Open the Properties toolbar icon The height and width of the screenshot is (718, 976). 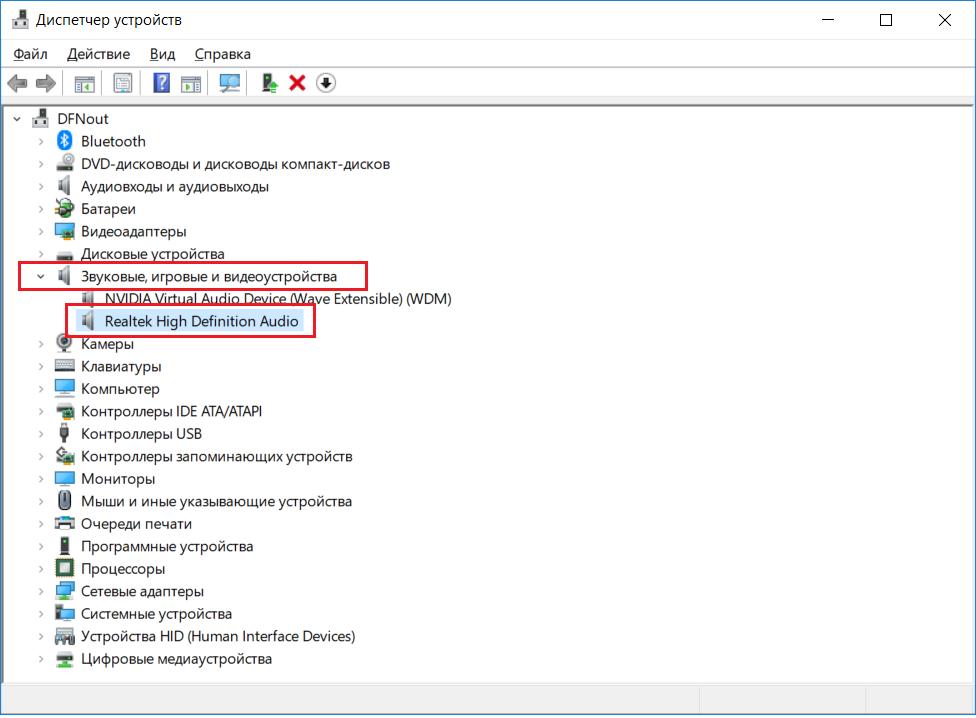[x=123, y=83]
